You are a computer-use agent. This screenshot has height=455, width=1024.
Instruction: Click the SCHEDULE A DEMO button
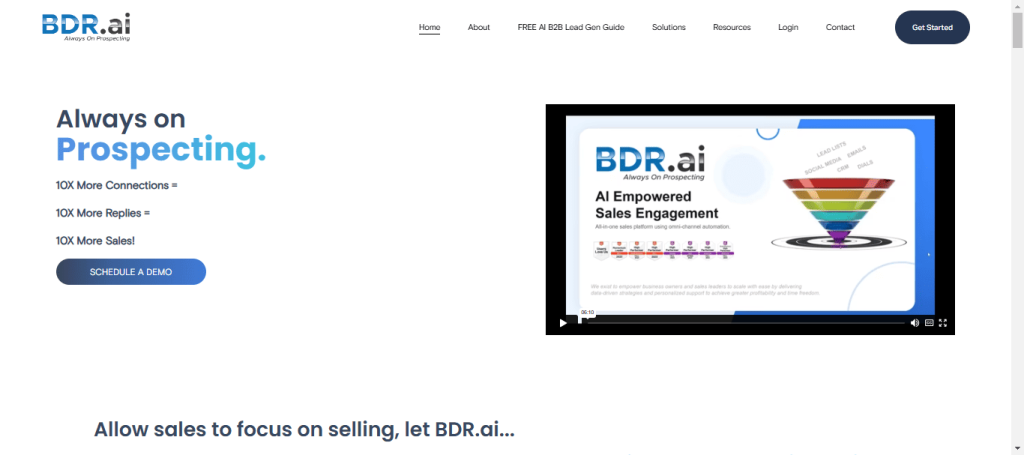[x=131, y=272]
